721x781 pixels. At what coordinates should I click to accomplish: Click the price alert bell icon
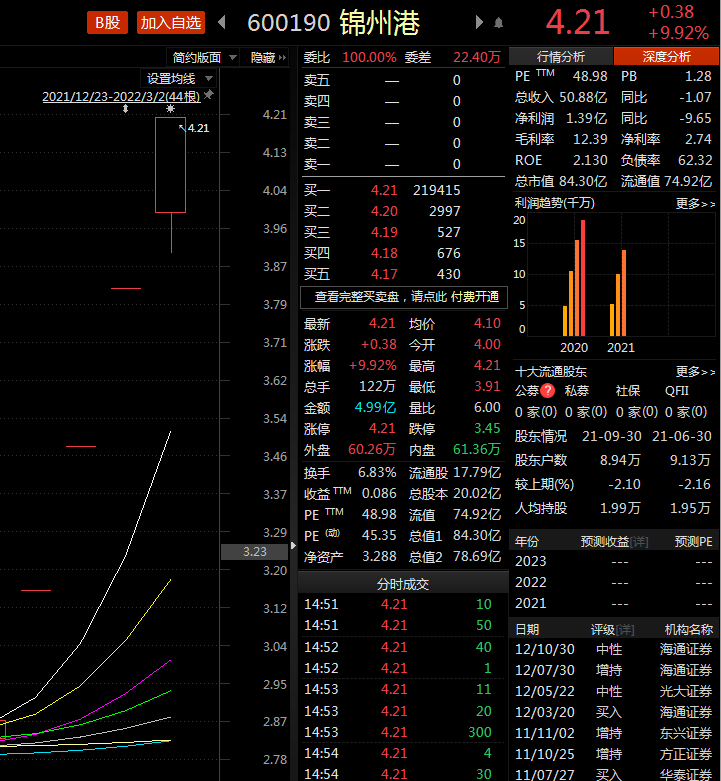(x=499, y=22)
